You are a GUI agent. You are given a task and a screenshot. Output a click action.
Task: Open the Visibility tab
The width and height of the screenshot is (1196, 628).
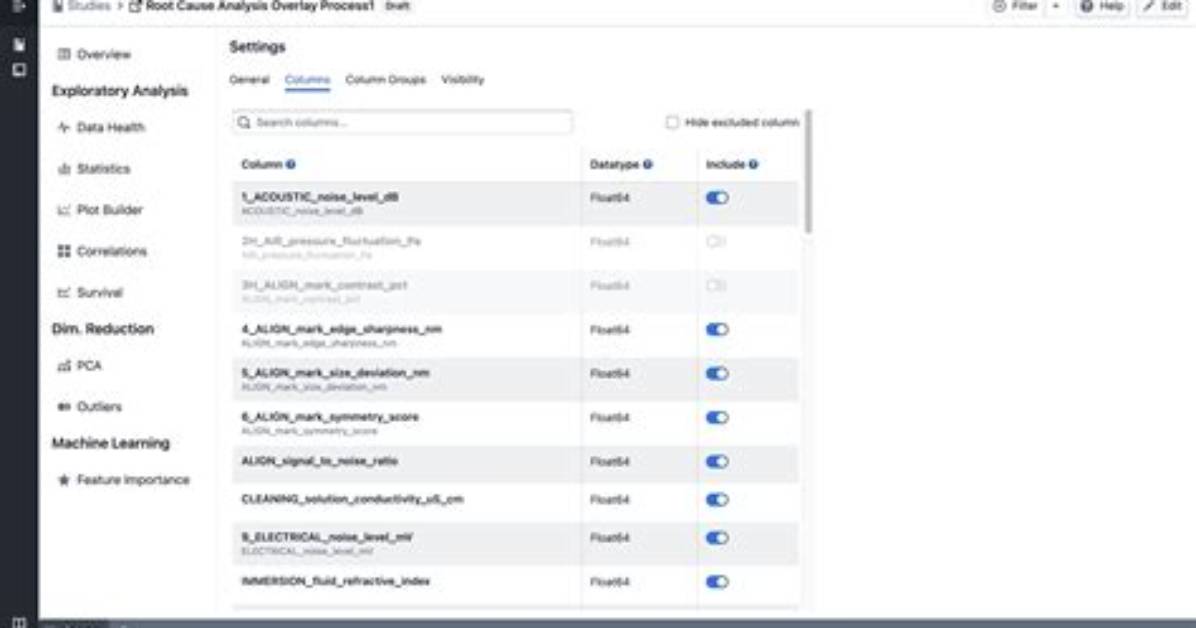pyautogui.click(x=463, y=79)
